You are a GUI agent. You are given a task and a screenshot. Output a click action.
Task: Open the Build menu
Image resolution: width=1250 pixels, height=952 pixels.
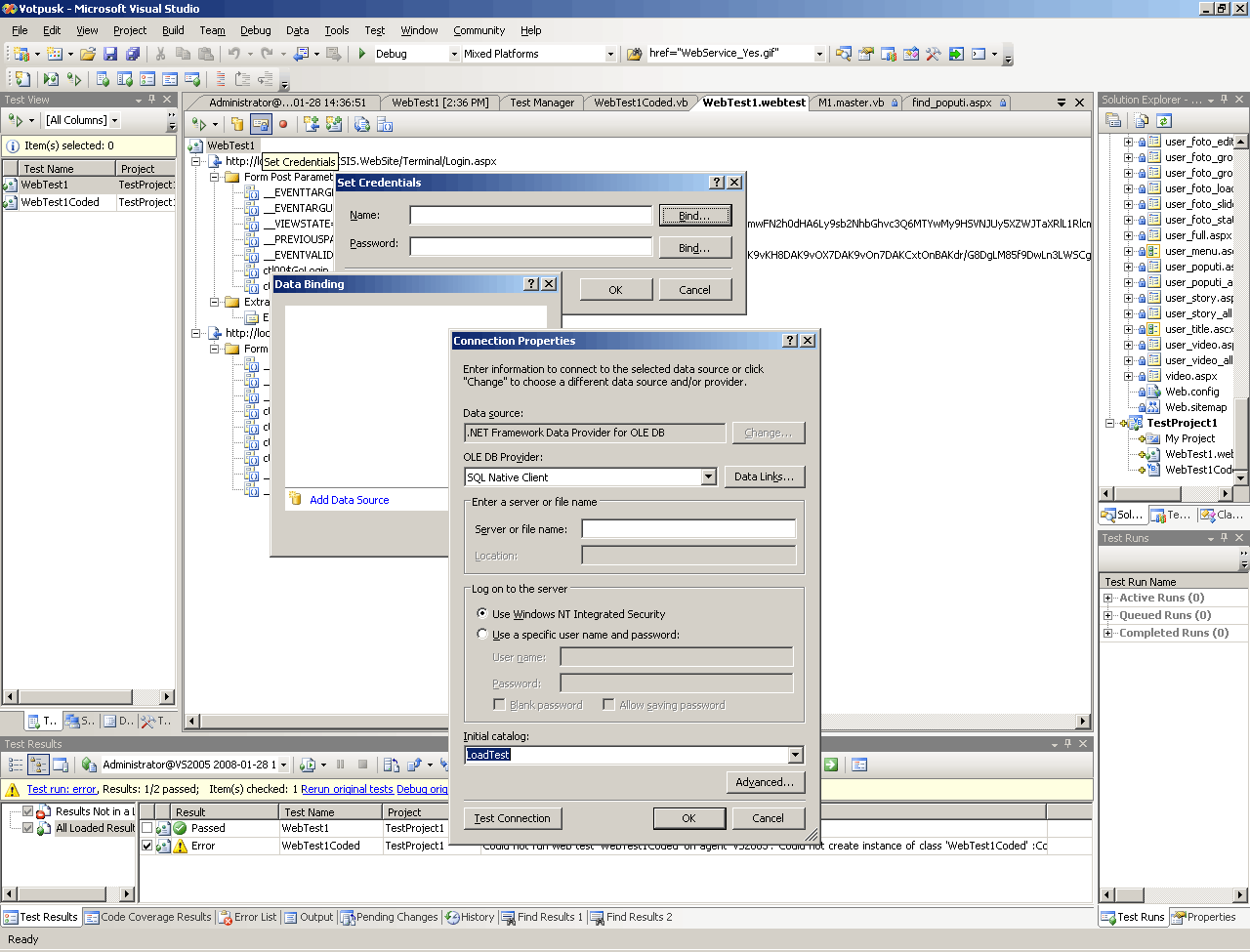click(173, 30)
